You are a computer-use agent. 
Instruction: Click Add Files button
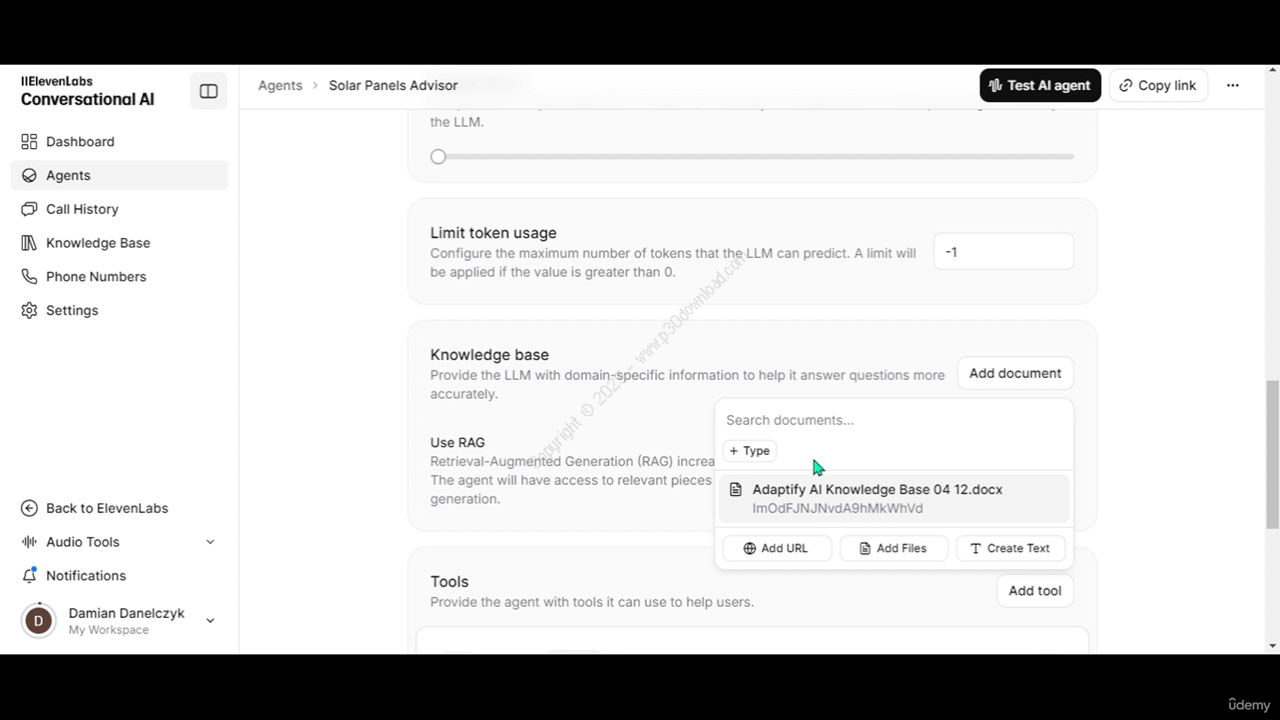[x=893, y=548]
